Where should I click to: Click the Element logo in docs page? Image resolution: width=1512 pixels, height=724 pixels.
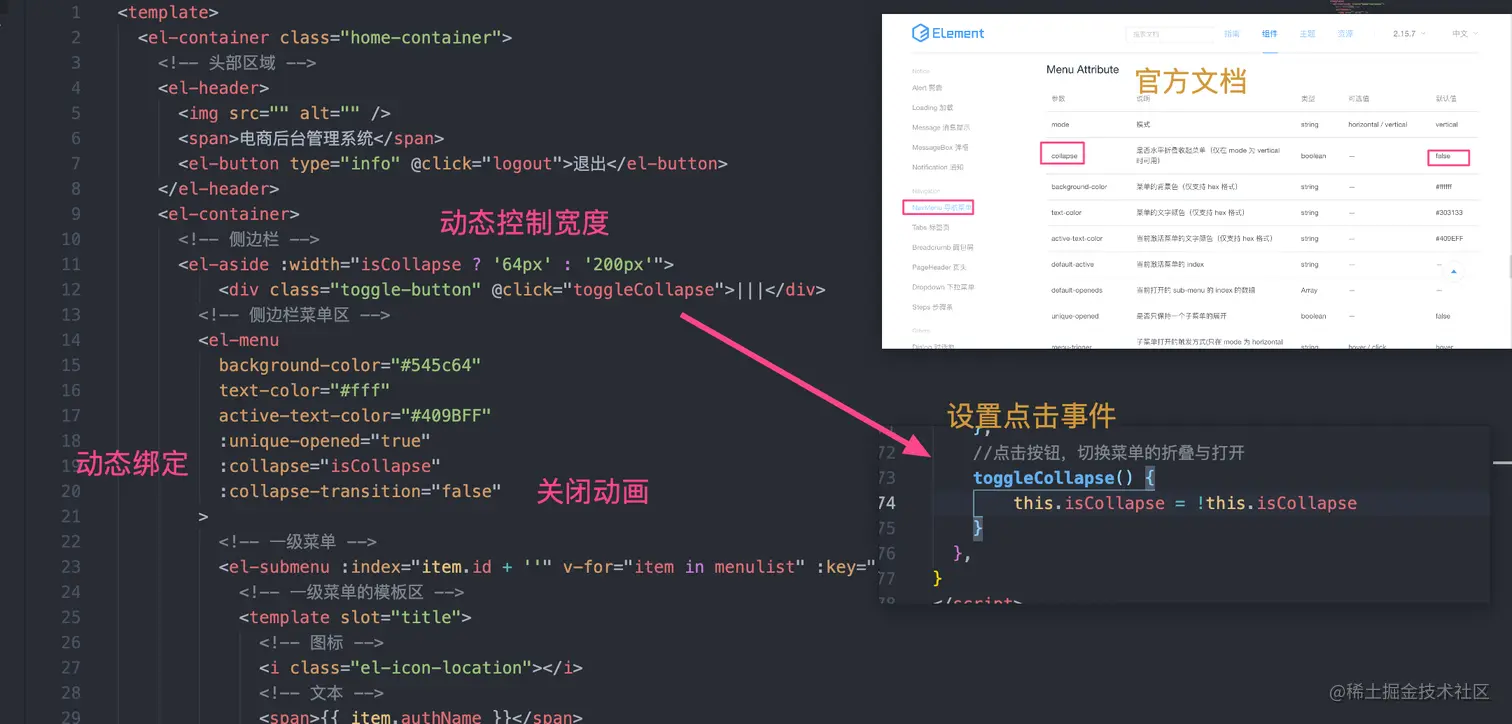tap(948, 33)
